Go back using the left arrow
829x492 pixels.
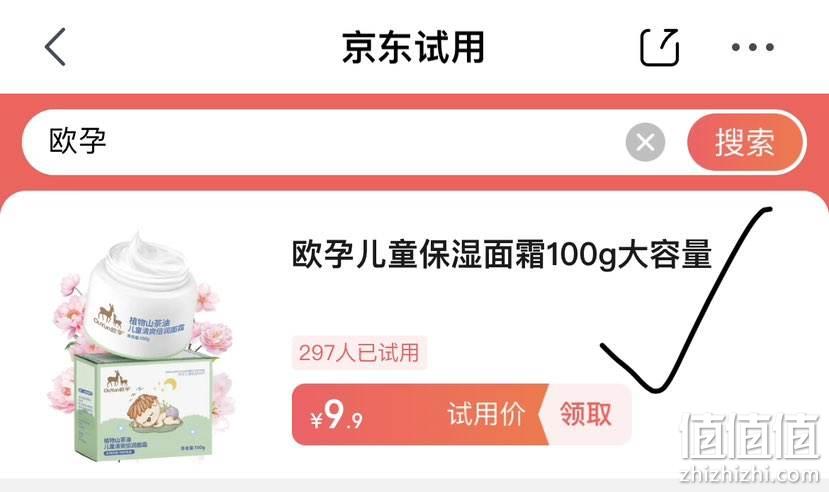(56, 47)
